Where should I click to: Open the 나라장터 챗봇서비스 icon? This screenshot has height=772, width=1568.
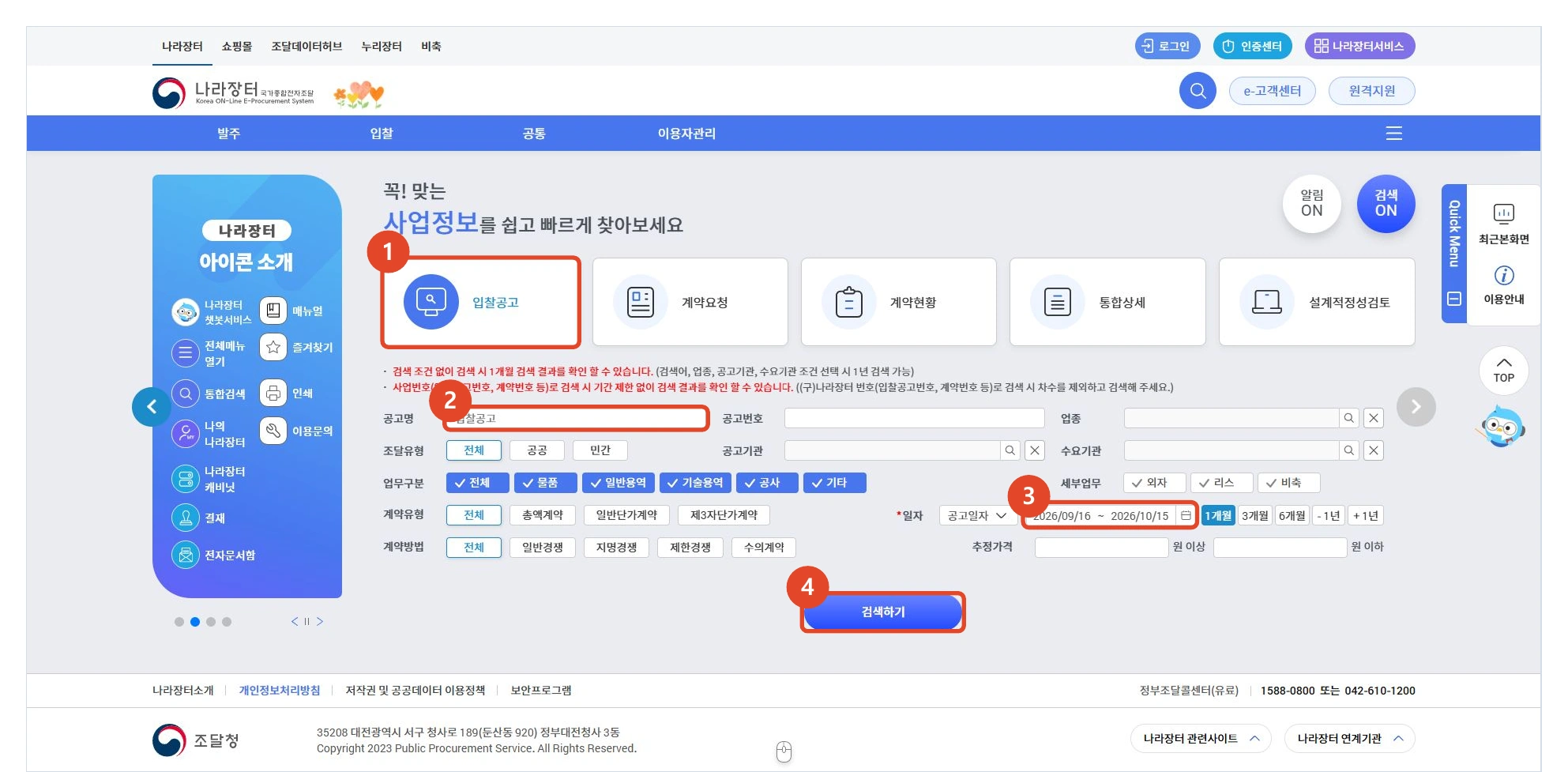tap(186, 312)
